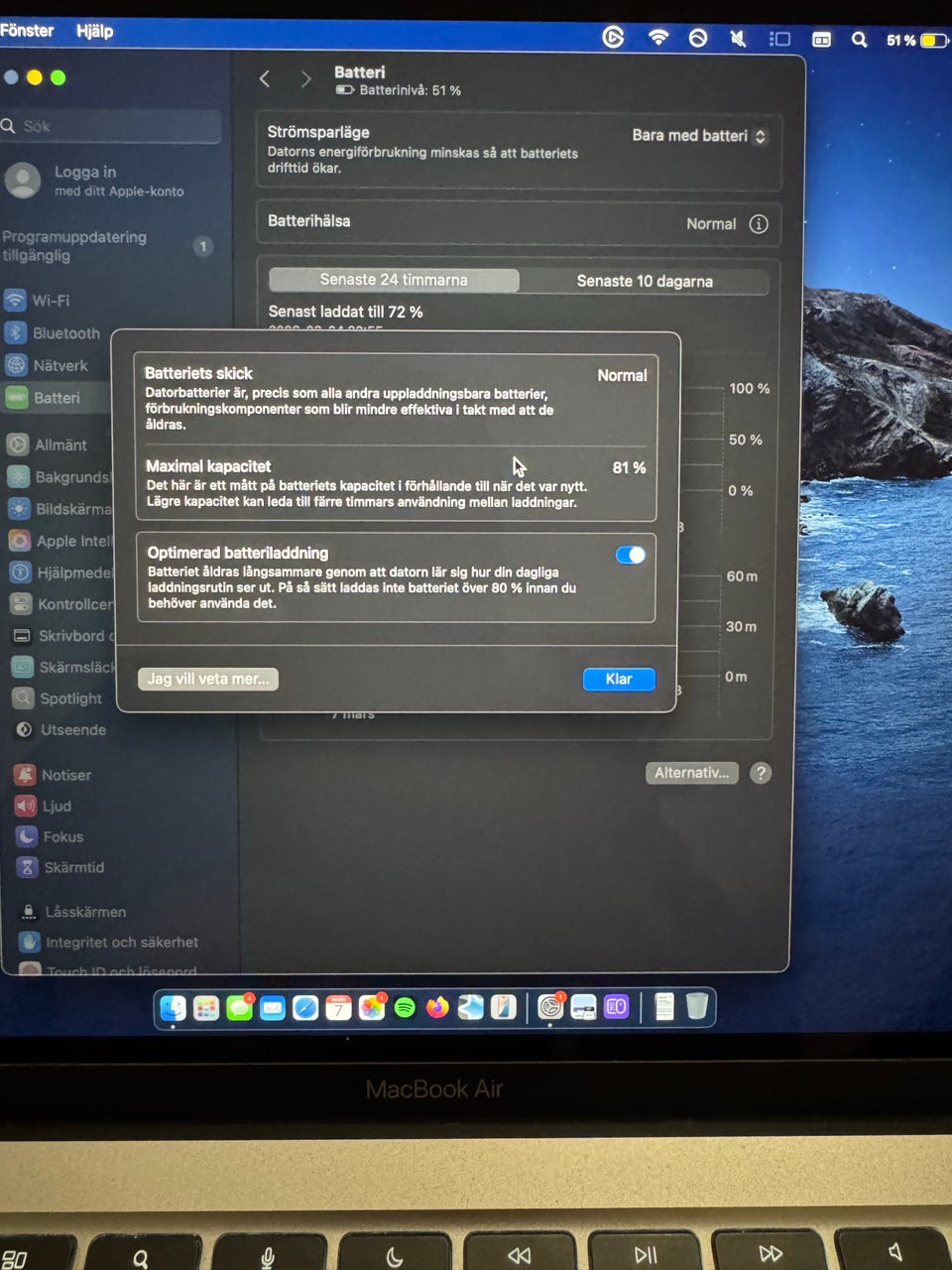Open Photos from the Dock
Screen dimensions: 952x1270
point(372,1008)
